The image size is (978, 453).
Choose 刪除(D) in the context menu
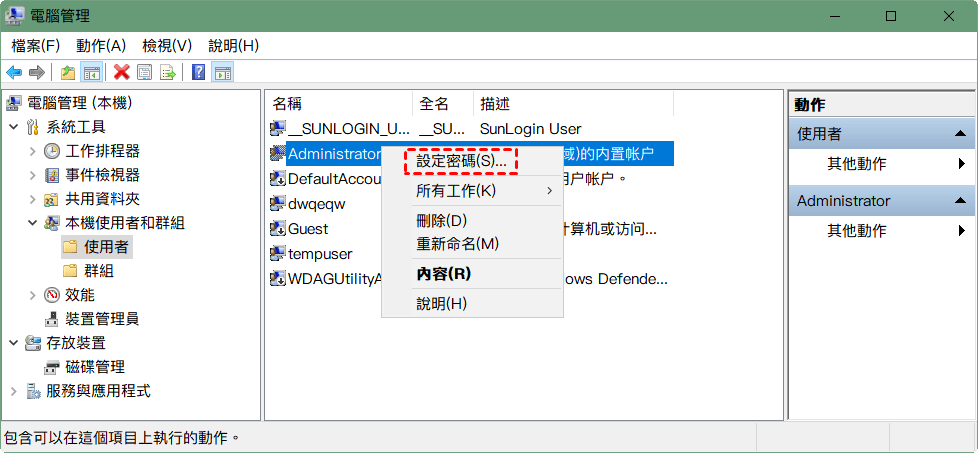tap(472, 221)
